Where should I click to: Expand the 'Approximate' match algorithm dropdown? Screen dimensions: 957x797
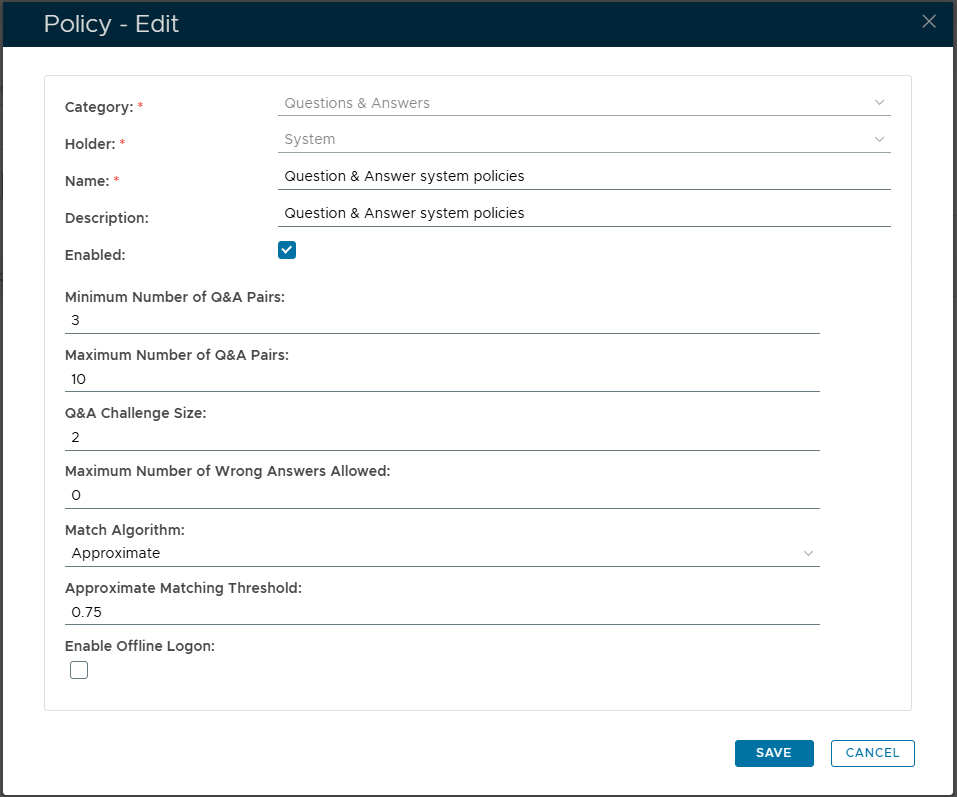pyautogui.click(x=440, y=553)
